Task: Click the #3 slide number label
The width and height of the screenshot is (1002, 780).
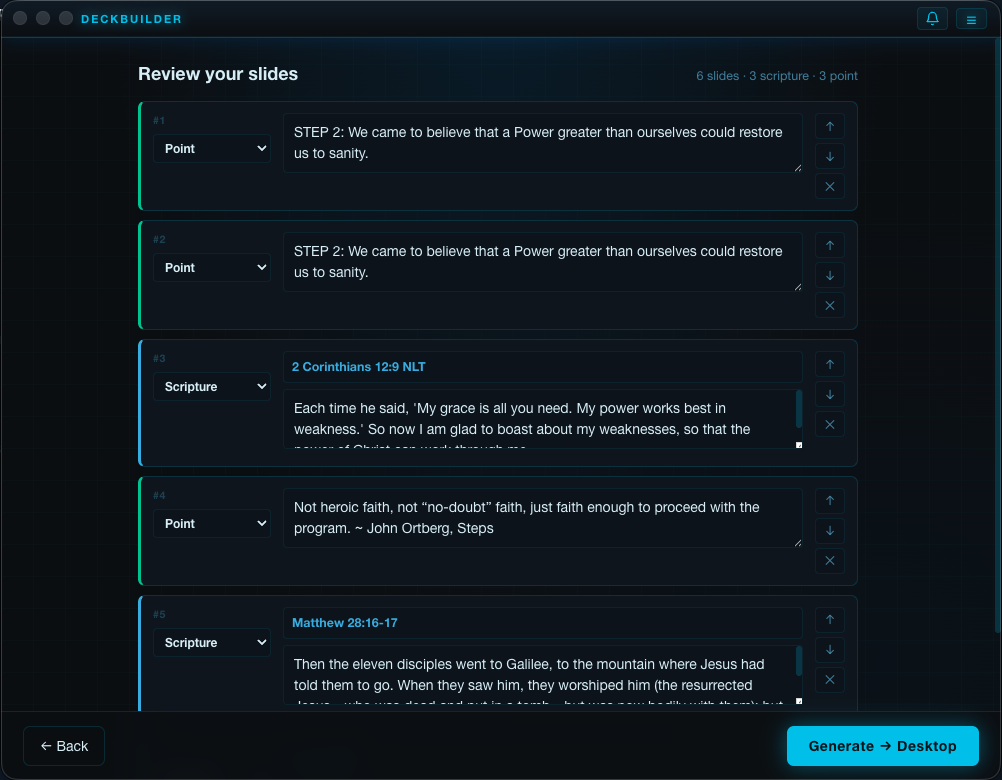Action: (x=159, y=358)
